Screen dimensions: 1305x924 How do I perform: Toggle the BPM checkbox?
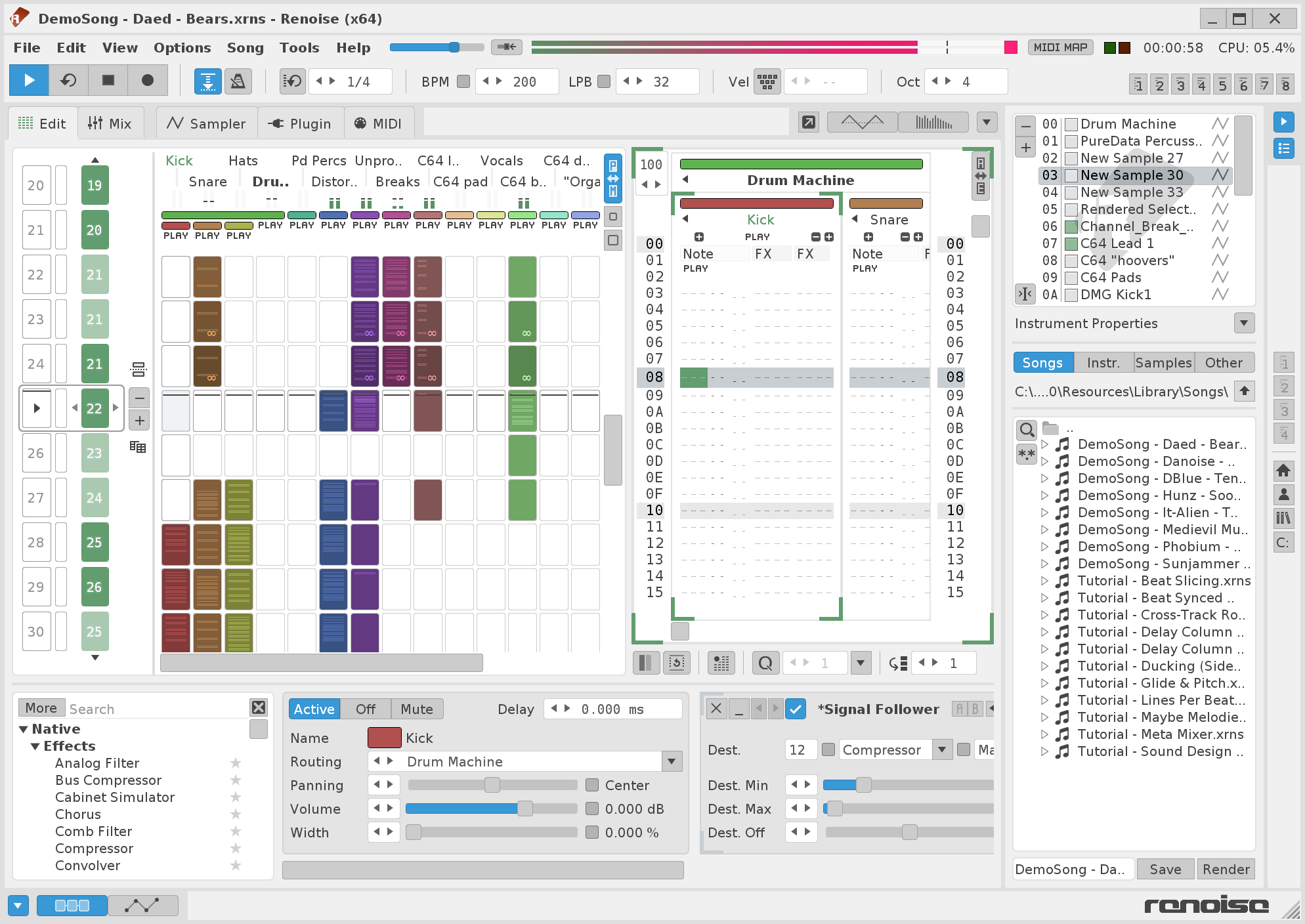point(463,81)
